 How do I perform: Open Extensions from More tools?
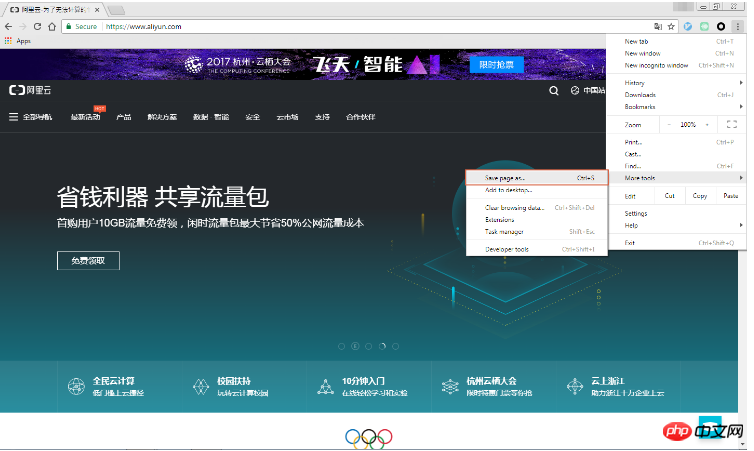[537, 220]
